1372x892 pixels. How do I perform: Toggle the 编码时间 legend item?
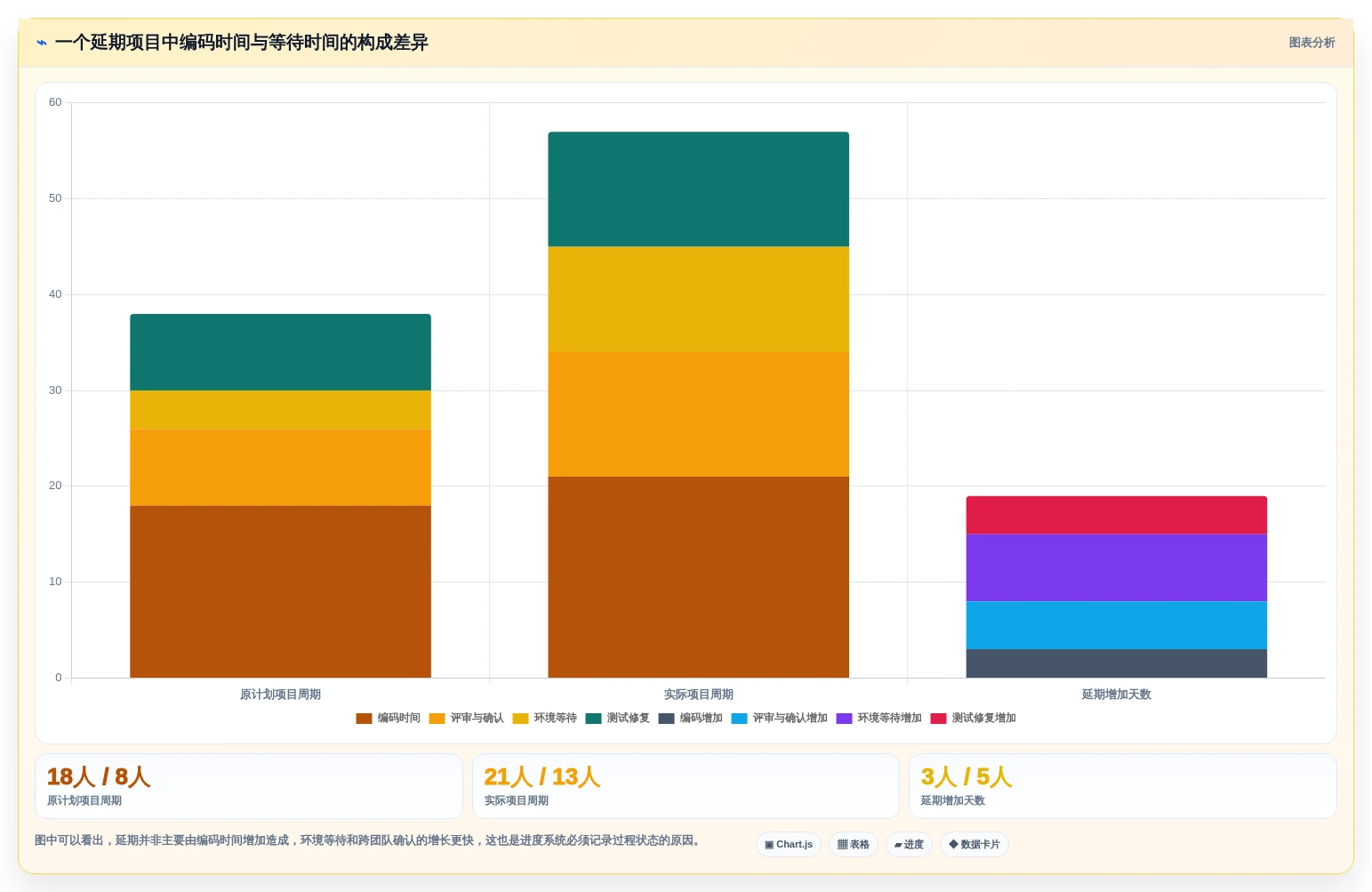pyautogui.click(x=388, y=718)
